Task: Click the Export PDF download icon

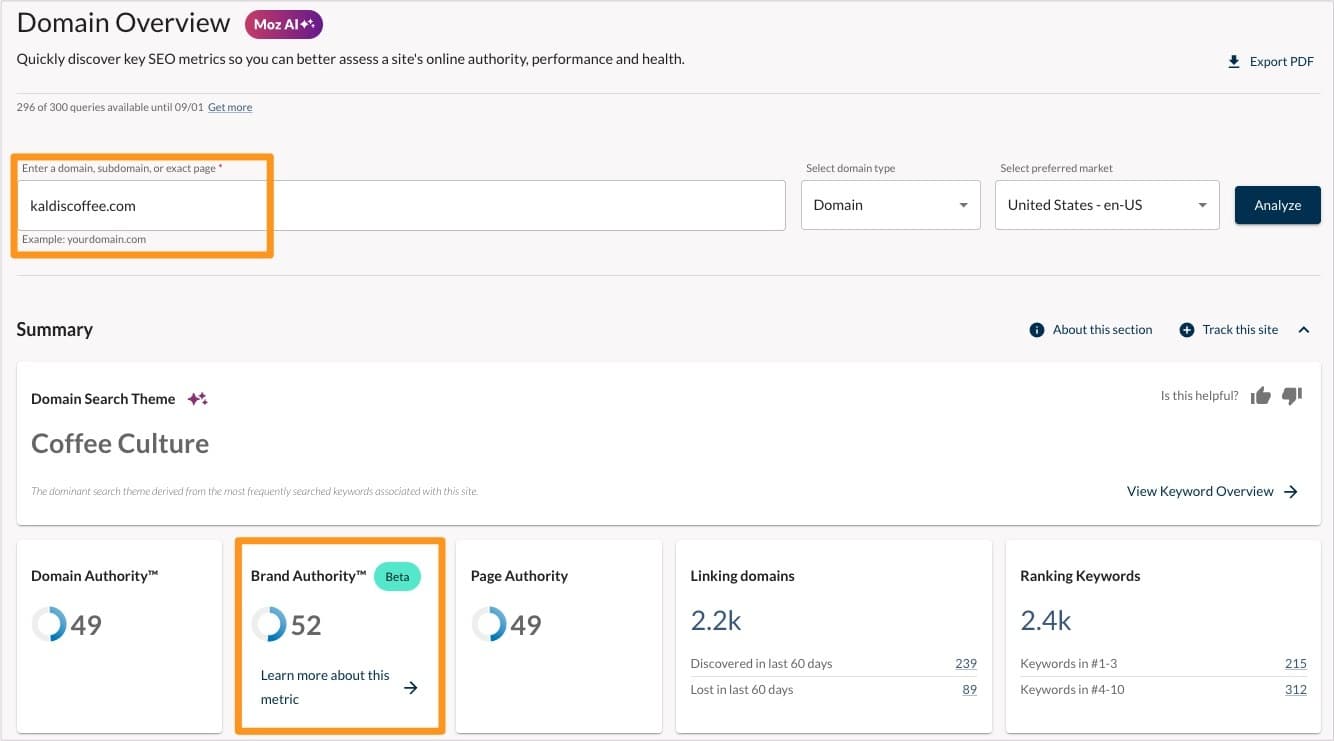Action: (x=1233, y=62)
